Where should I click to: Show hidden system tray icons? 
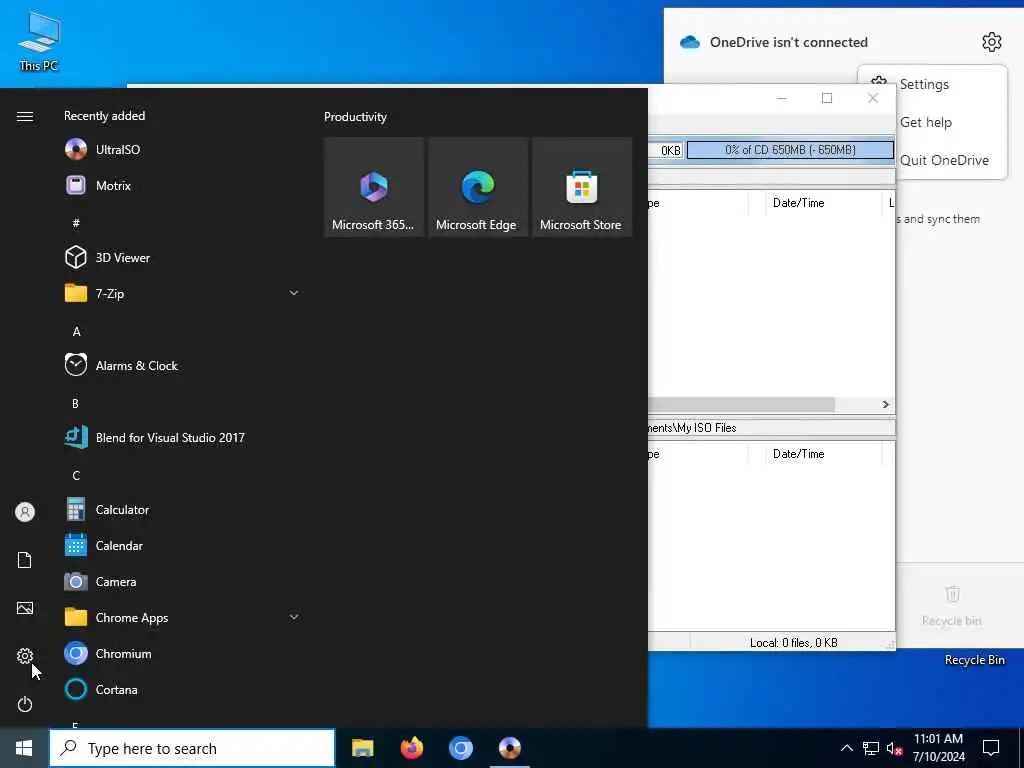846,748
